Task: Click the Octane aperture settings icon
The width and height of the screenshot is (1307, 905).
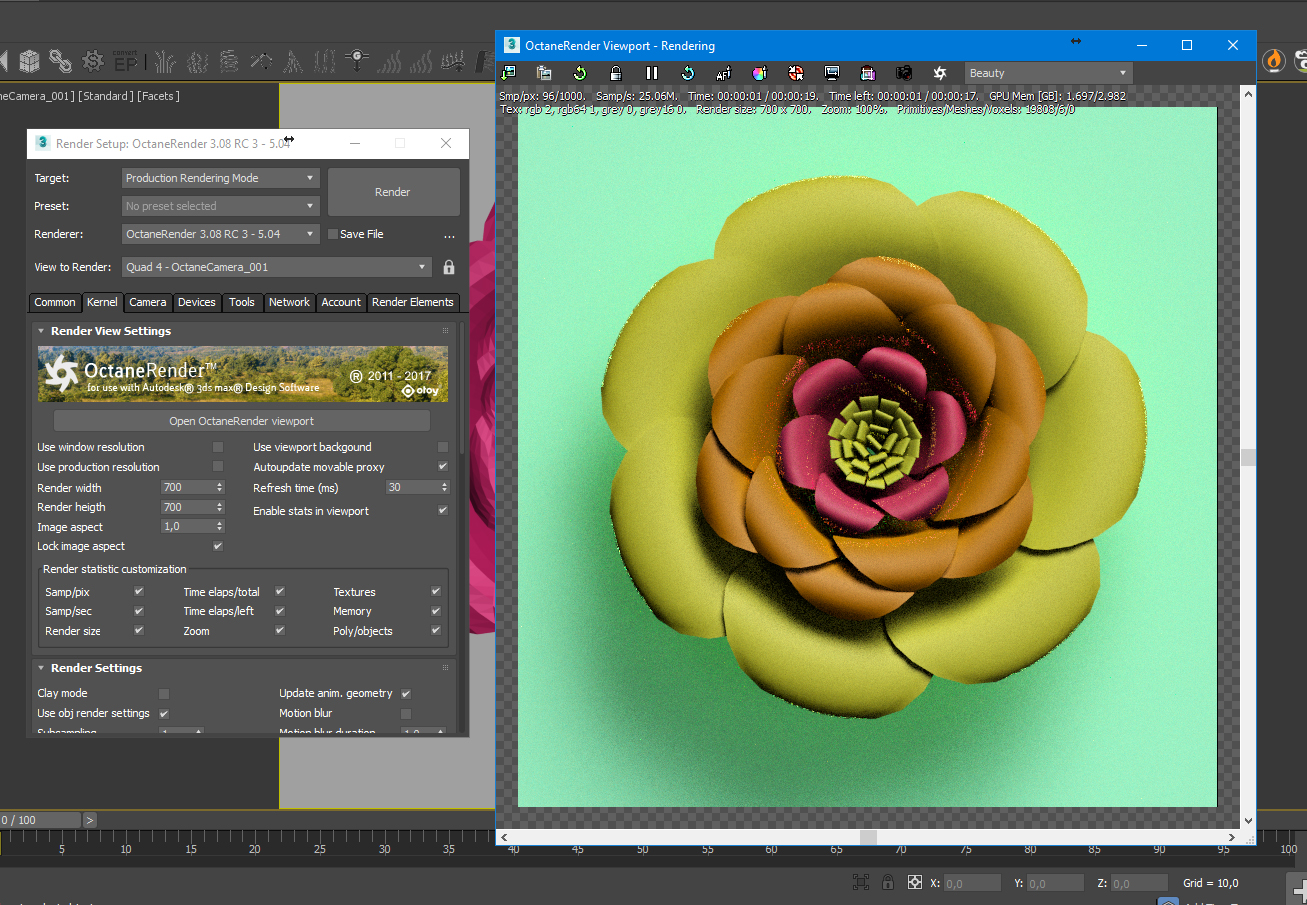Action: [940, 73]
